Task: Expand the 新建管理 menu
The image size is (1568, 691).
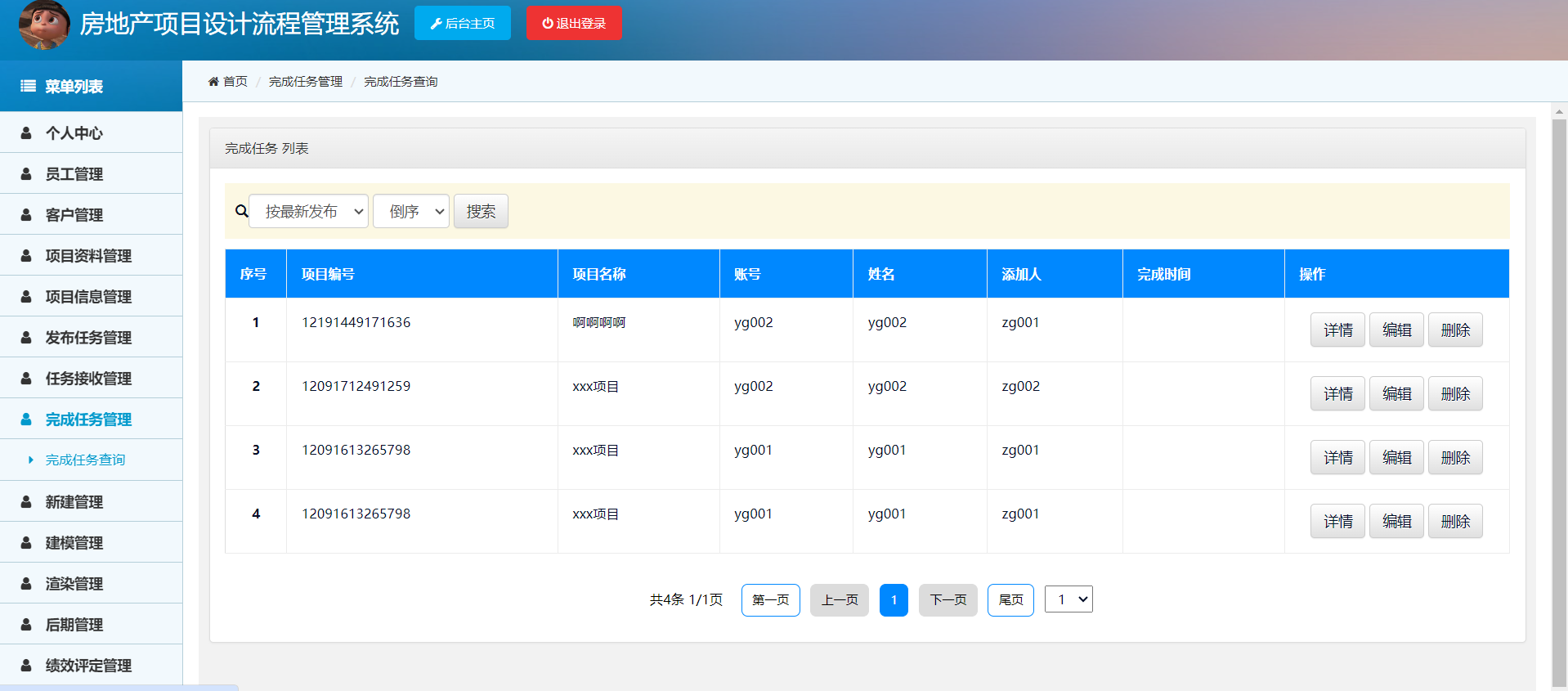Action: (x=91, y=501)
